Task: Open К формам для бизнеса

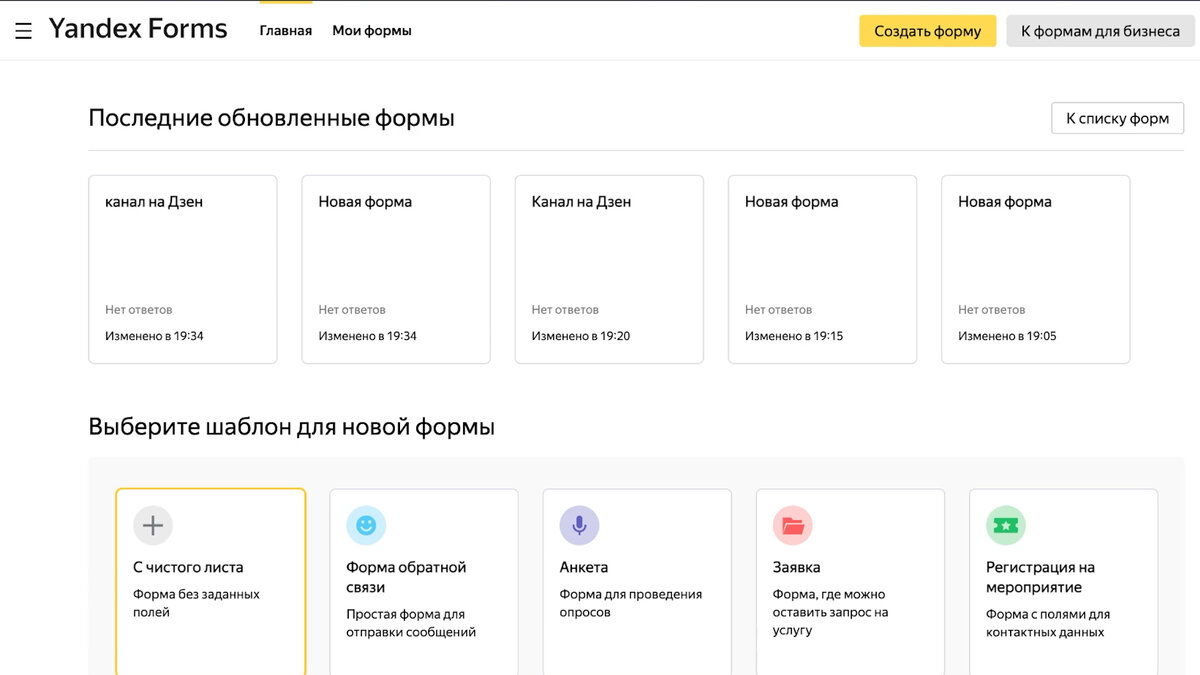Action: [1100, 31]
